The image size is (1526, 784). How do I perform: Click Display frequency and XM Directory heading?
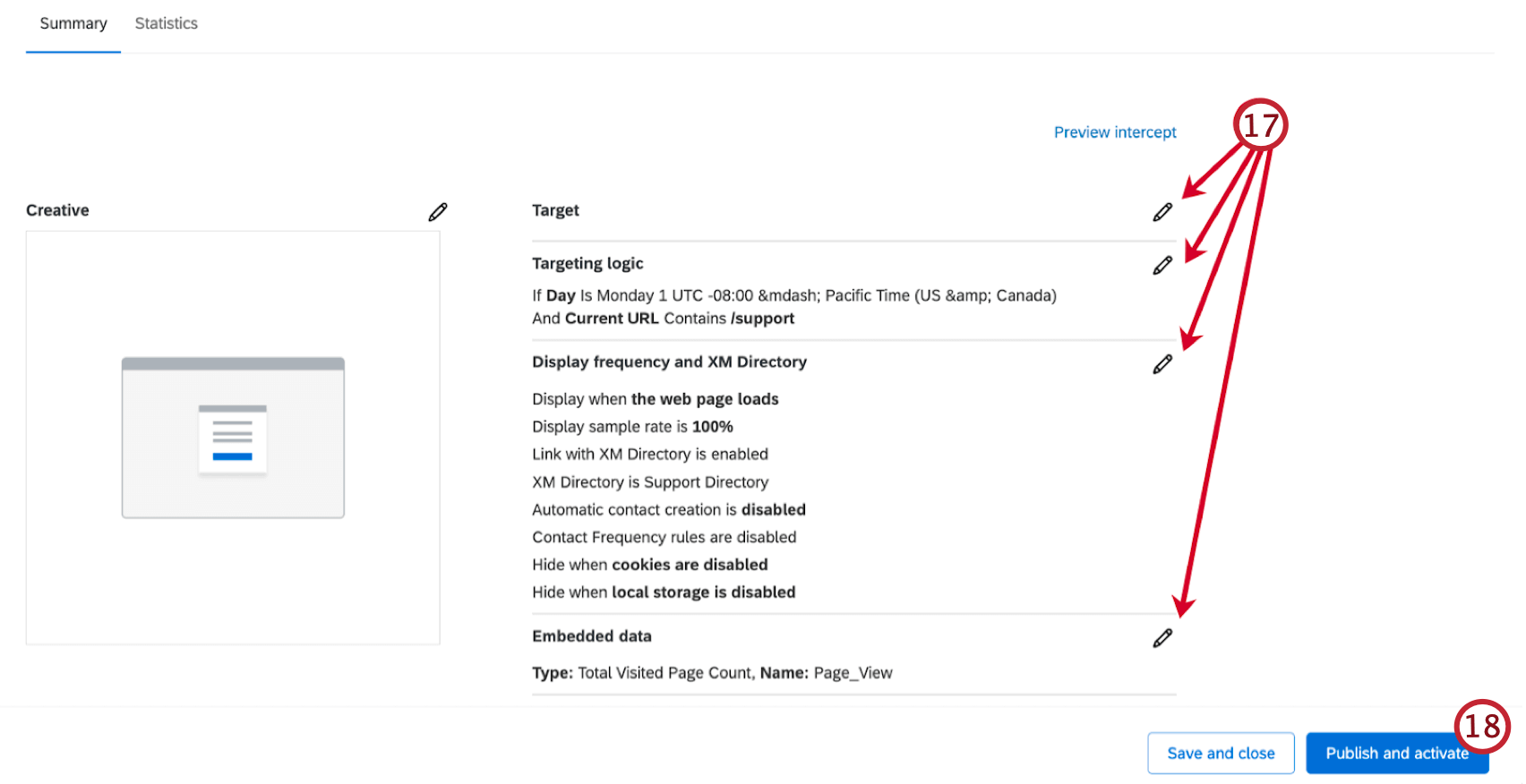tap(669, 362)
